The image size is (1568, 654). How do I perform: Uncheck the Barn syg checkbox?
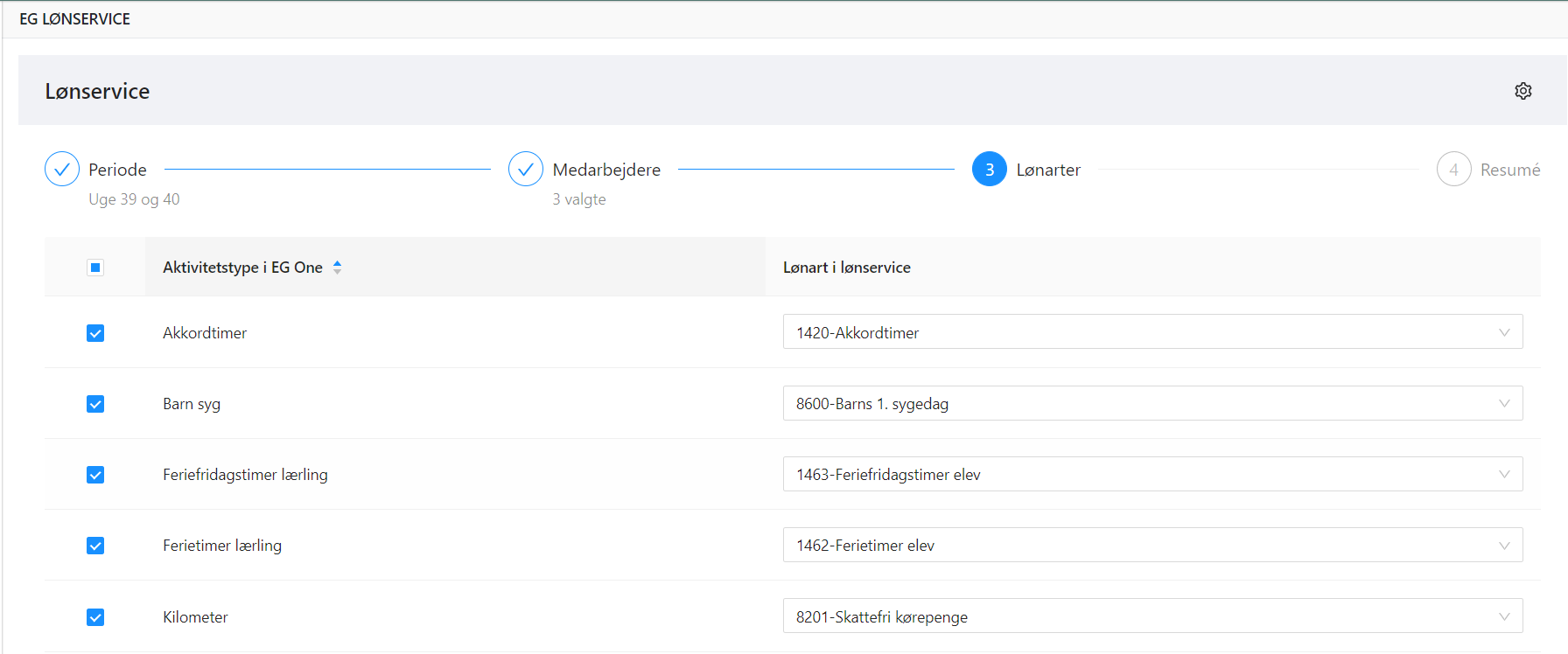point(95,404)
